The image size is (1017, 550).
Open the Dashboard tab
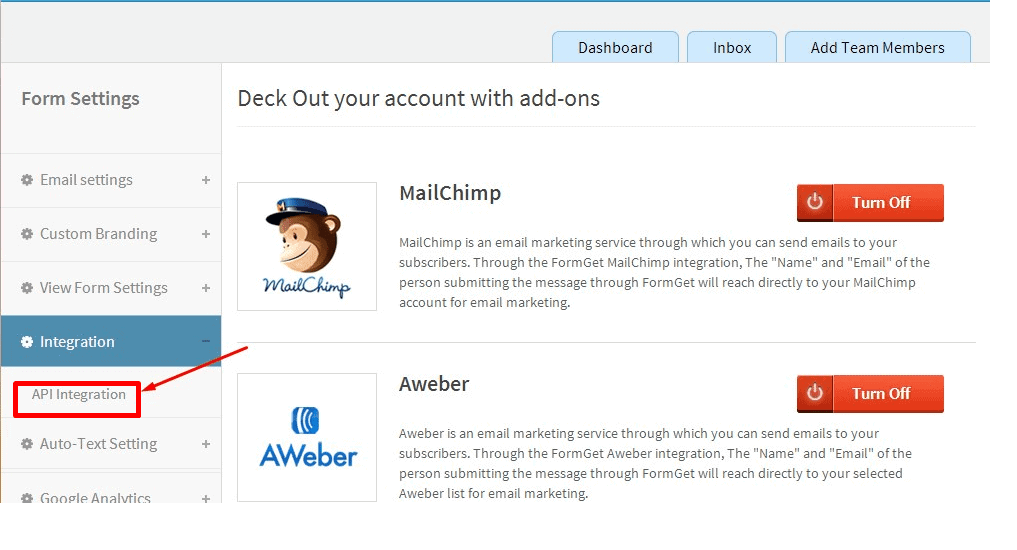click(x=615, y=47)
